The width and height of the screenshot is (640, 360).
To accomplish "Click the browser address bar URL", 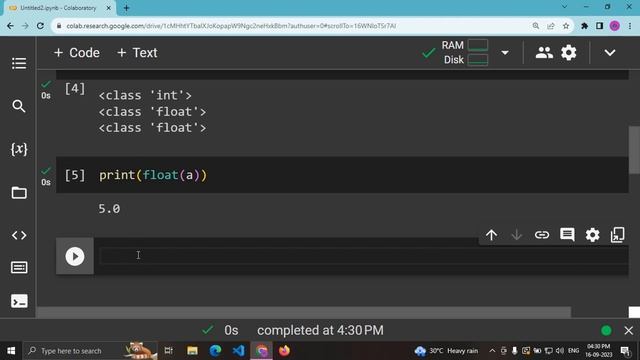I will point(231,26).
